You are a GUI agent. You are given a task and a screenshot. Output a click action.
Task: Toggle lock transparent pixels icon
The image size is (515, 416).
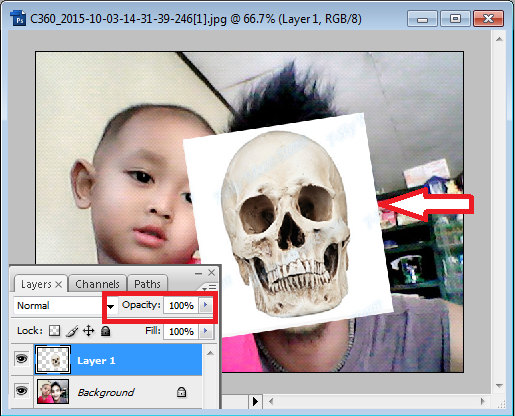[54, 331]
